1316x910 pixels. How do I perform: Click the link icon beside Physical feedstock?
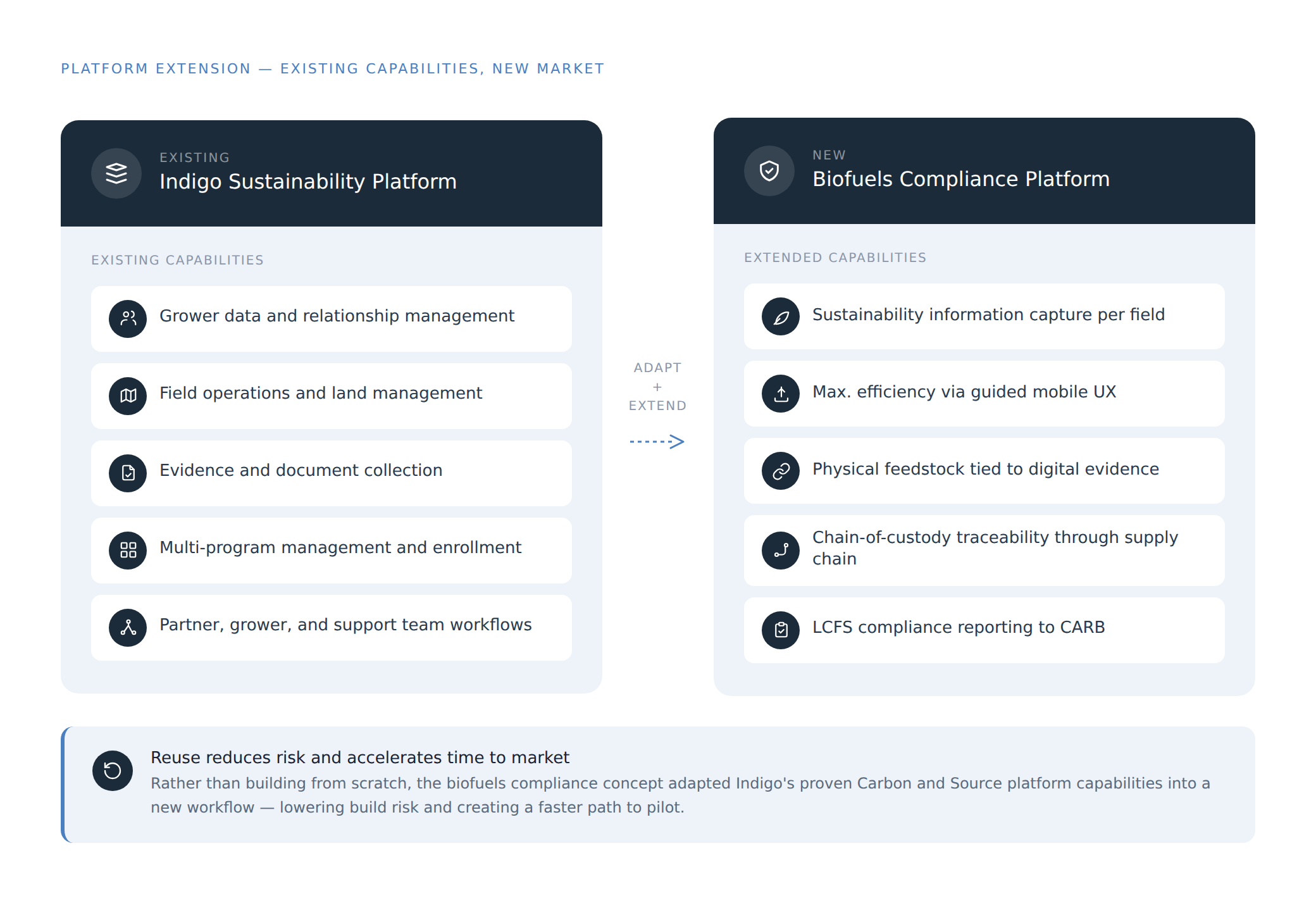tap(781, 471)
